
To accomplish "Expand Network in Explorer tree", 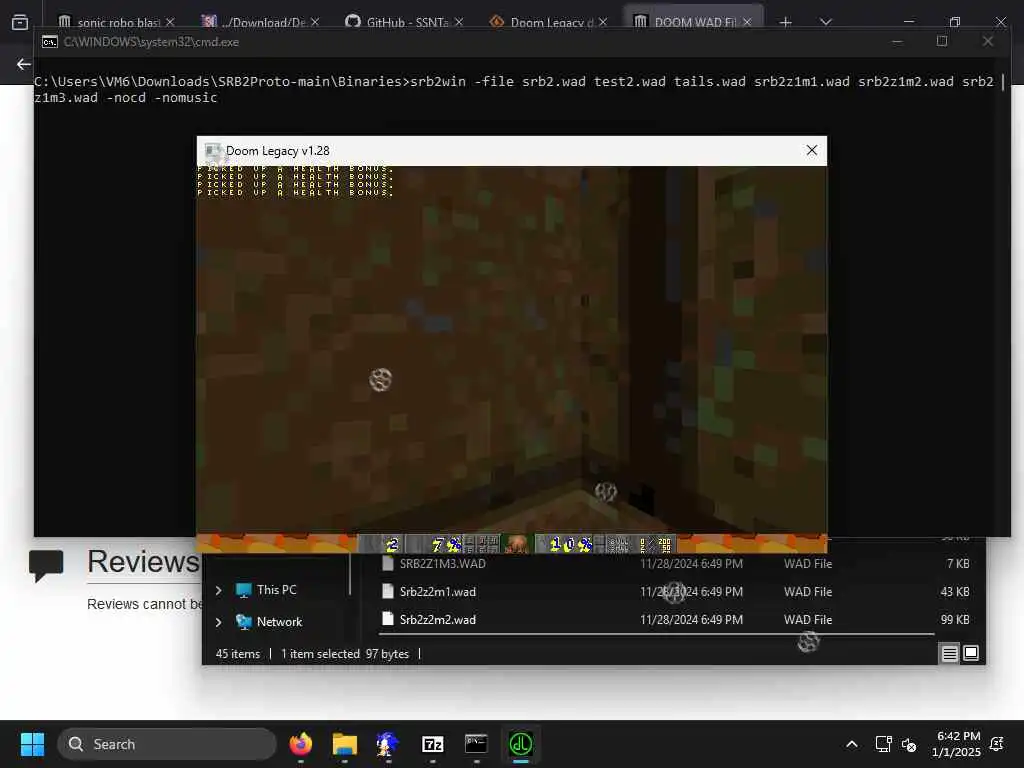I will 219,622.
